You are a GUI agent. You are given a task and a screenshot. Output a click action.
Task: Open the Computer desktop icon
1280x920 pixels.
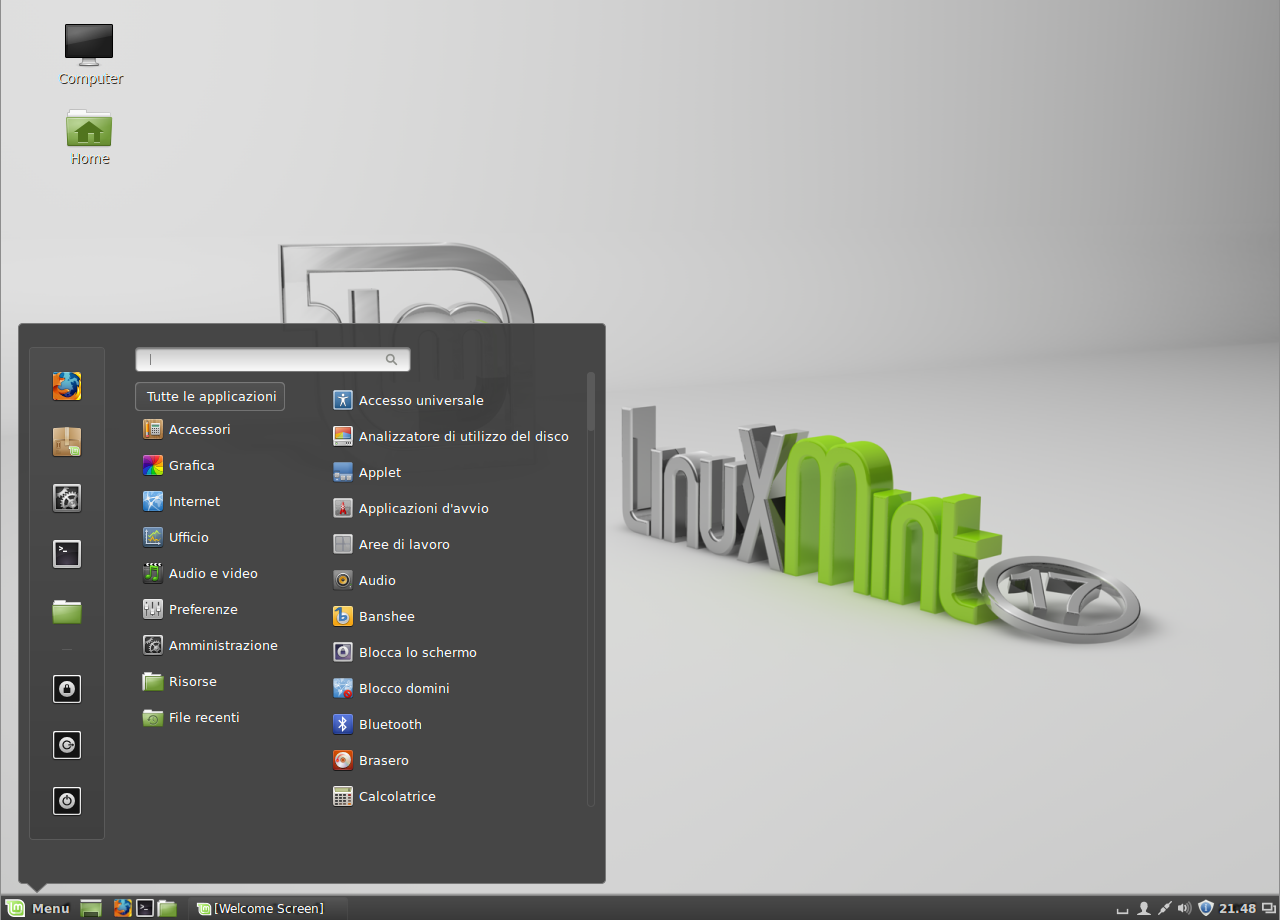(90, 54)
